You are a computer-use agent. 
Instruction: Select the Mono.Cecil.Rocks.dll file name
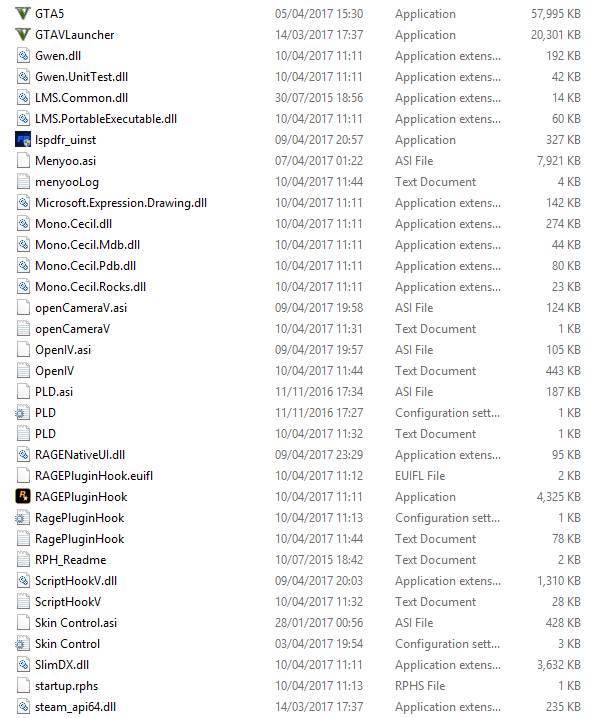point(91,287)
